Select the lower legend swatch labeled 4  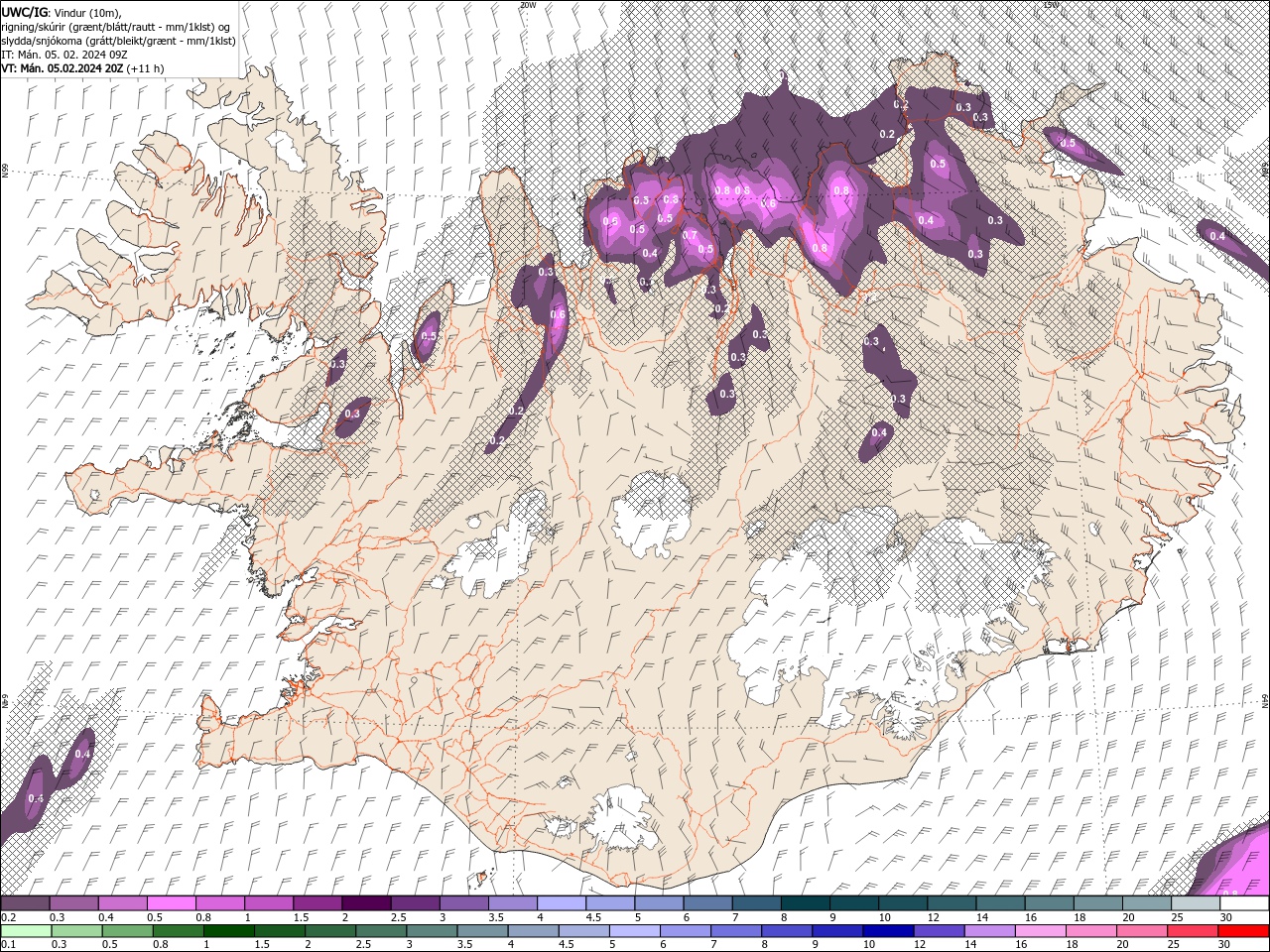(x=532, y=931)
